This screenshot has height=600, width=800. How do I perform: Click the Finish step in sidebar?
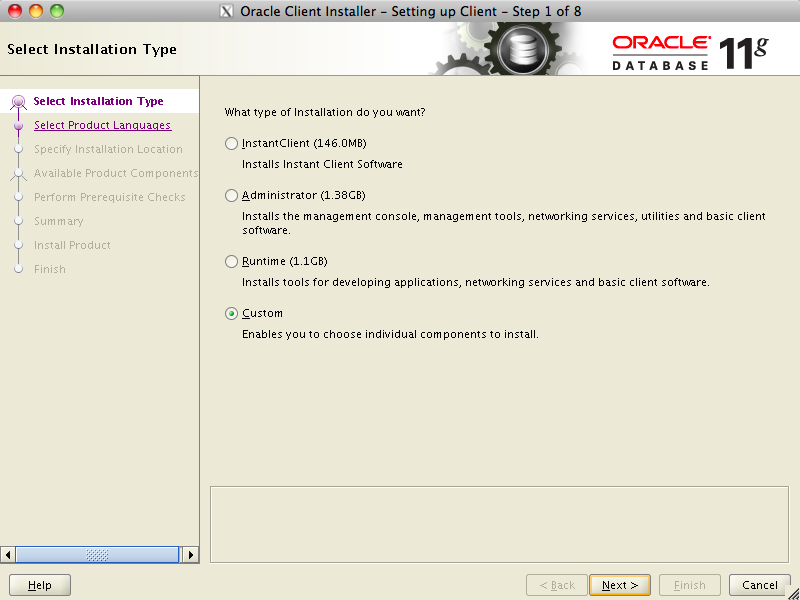(x=49, y=269)
